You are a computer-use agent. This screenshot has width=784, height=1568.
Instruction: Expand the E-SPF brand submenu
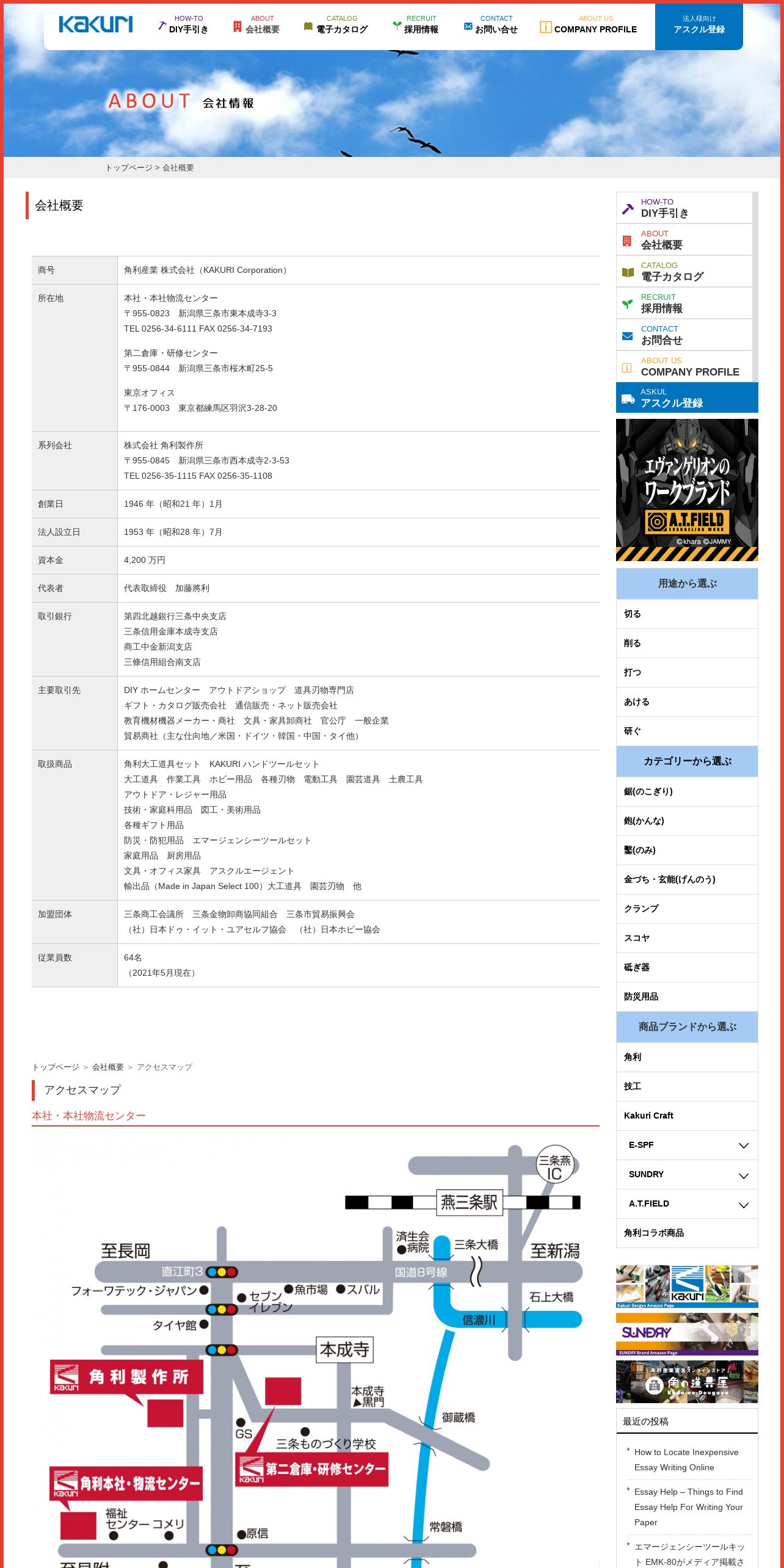click(x=743, y=1145)
